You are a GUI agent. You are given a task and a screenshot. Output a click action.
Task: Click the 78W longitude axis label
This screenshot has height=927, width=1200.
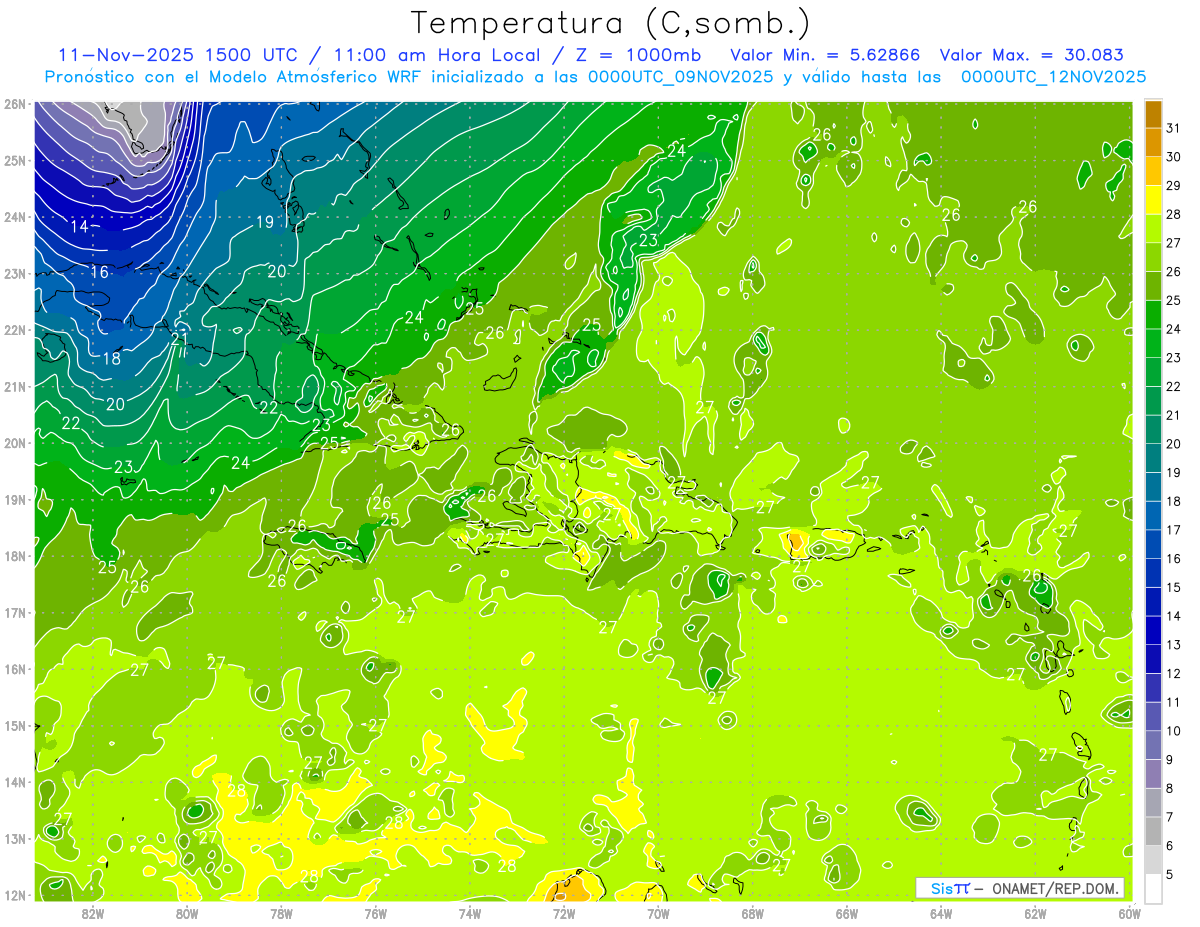pyautogui.click(x=281, y=913)
